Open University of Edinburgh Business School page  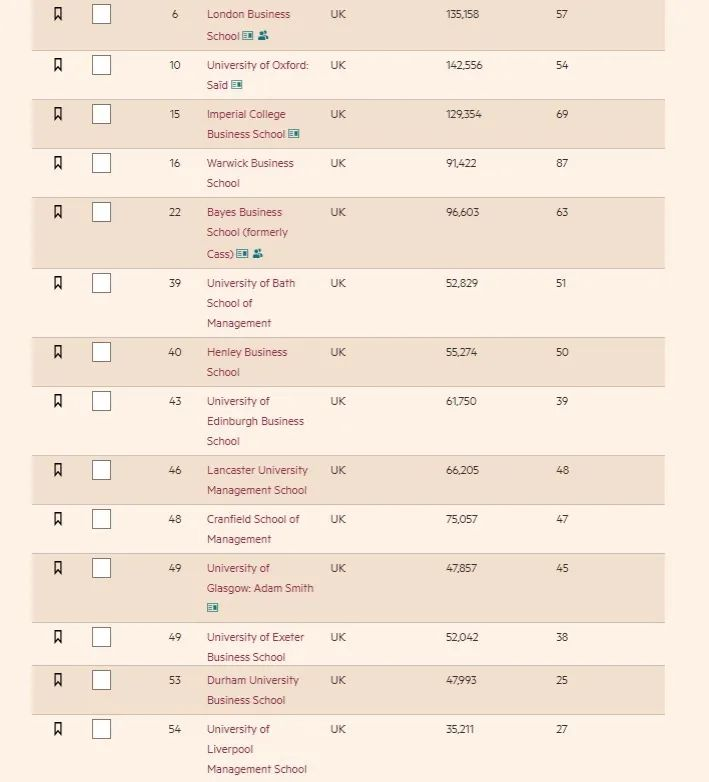click(x=255, y=421)
